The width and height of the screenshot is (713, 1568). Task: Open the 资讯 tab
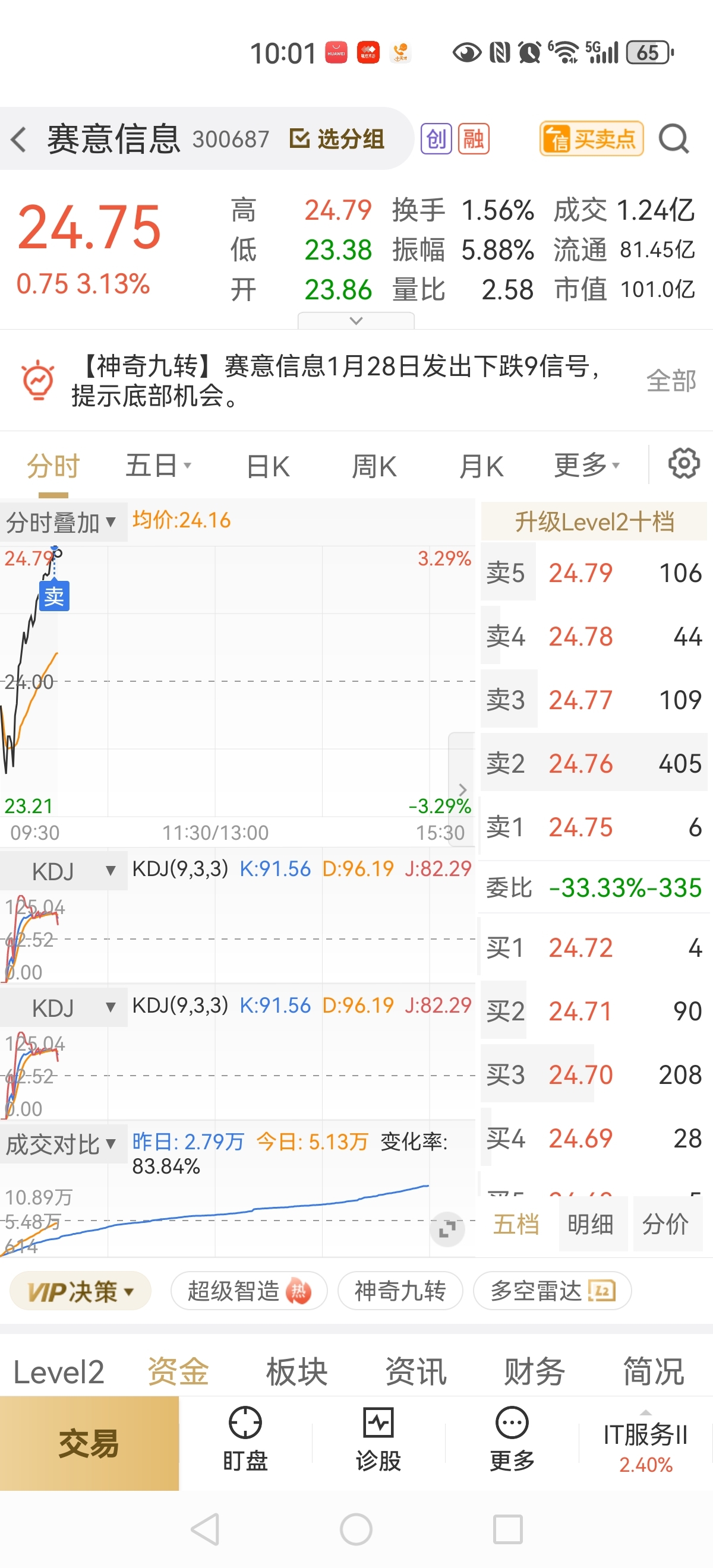(416, 1373)
